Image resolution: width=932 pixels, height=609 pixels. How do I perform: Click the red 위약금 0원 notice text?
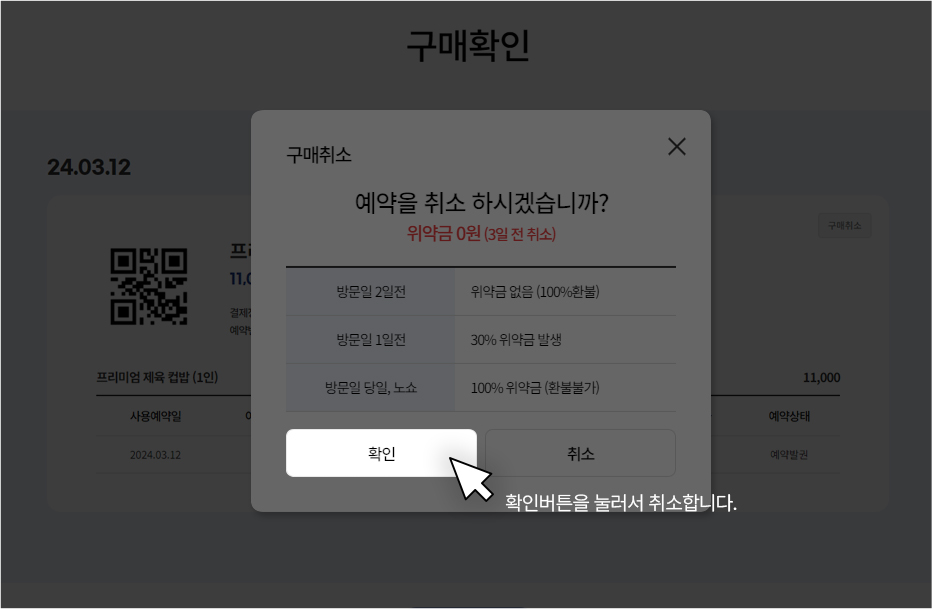(481, 231)
